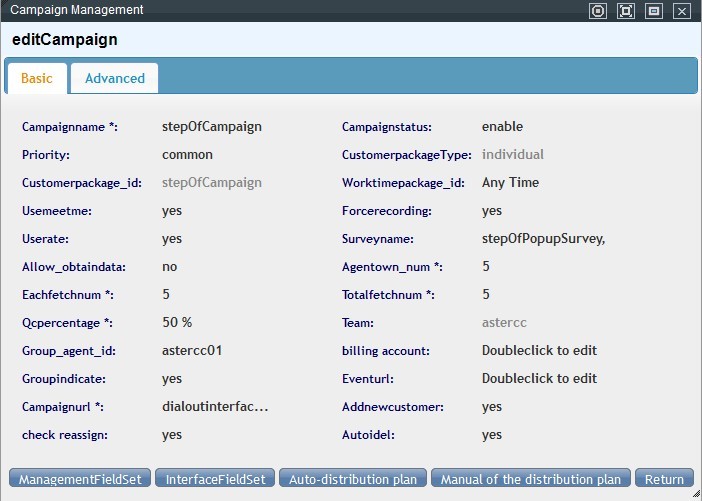702x501 pixels.
Task: Select the Basic tab
Action: pyautogui.click(x=37, y=78)
